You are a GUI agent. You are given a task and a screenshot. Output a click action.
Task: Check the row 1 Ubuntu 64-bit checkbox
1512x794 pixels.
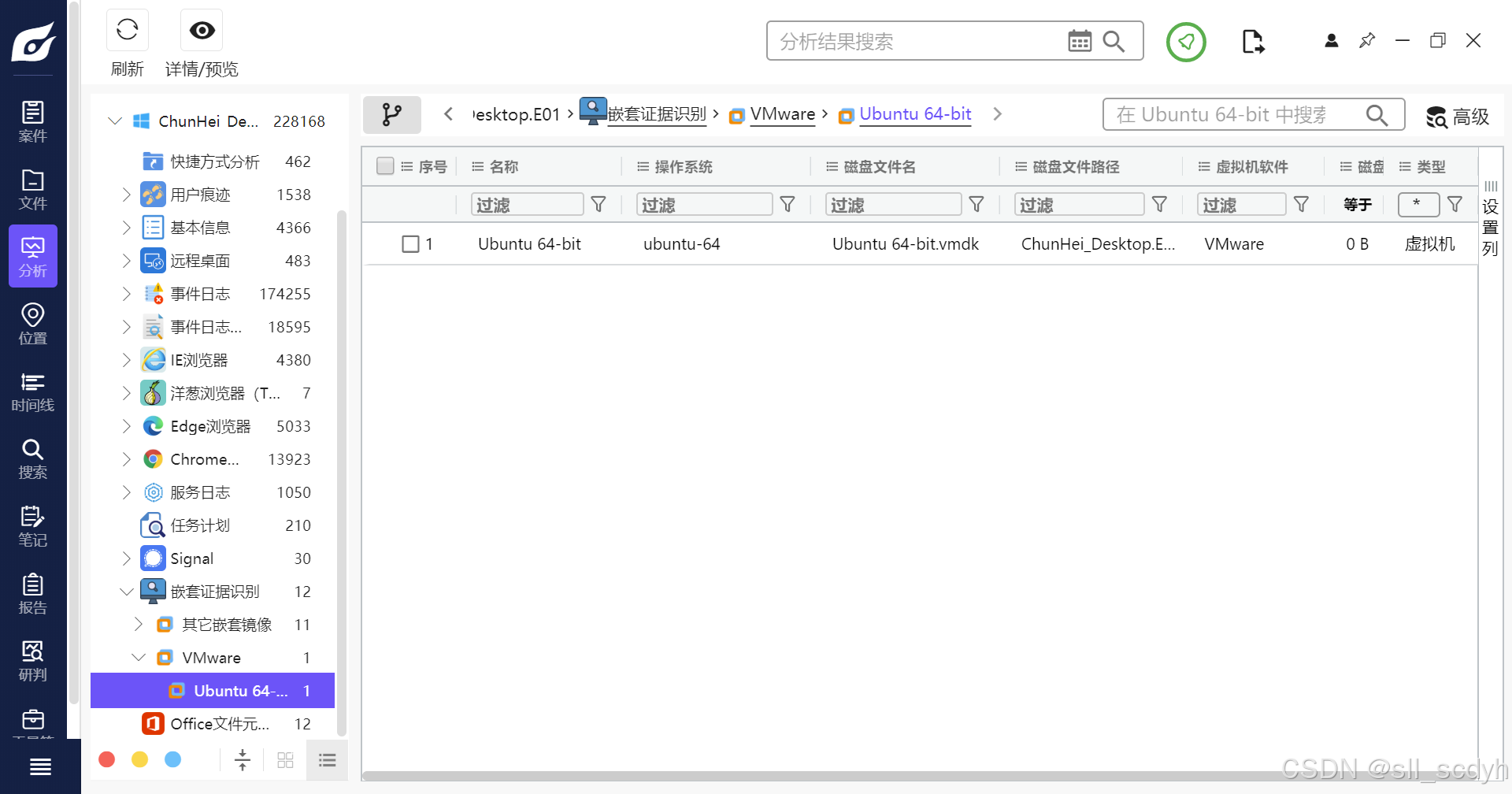pyautogui.click(x=410, y=244)
